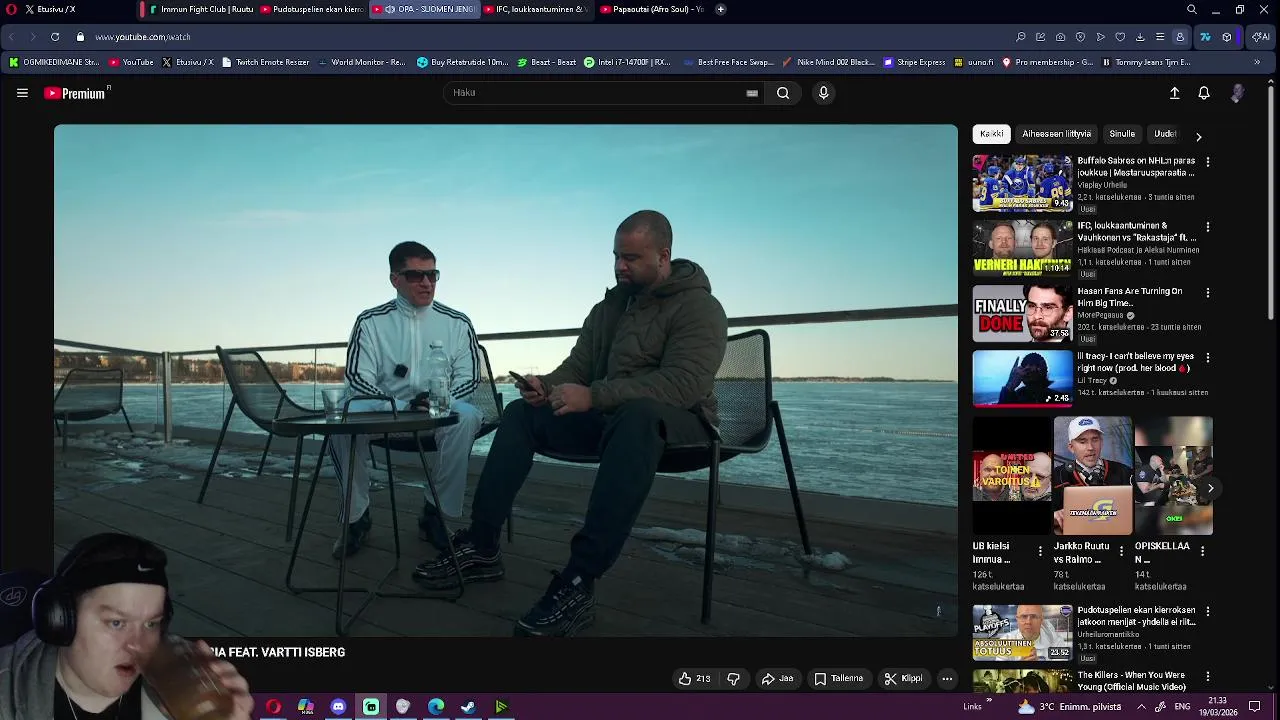Switch to the Papaoutai (Afro Soul) tab
The width and height of the screenshot is (1280, 720).
[x=652, y=9]
